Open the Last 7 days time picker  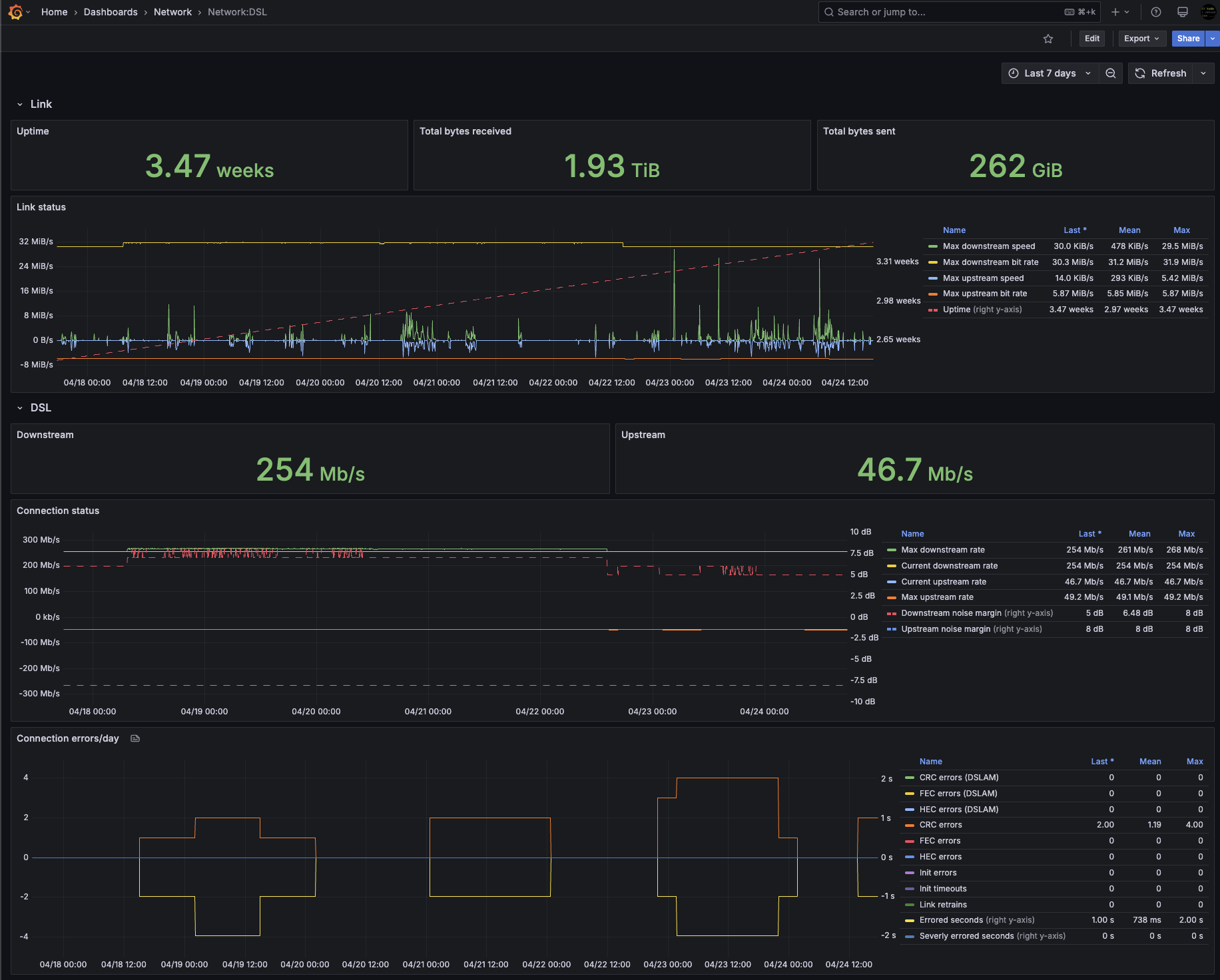(1050, 73)
